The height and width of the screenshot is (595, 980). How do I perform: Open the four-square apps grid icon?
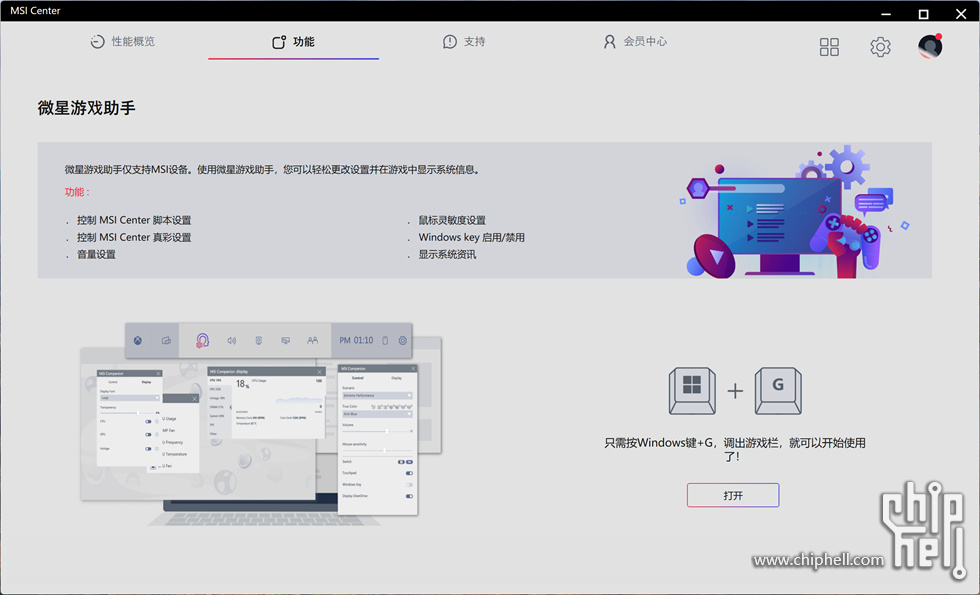click(829, 46)
